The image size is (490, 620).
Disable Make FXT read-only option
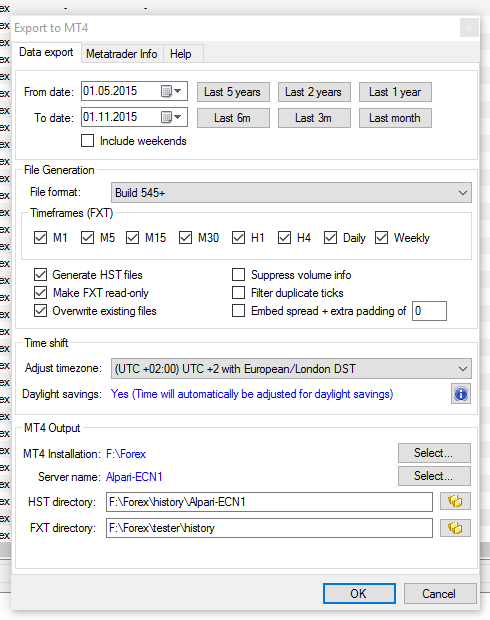[x=40, y=293]
